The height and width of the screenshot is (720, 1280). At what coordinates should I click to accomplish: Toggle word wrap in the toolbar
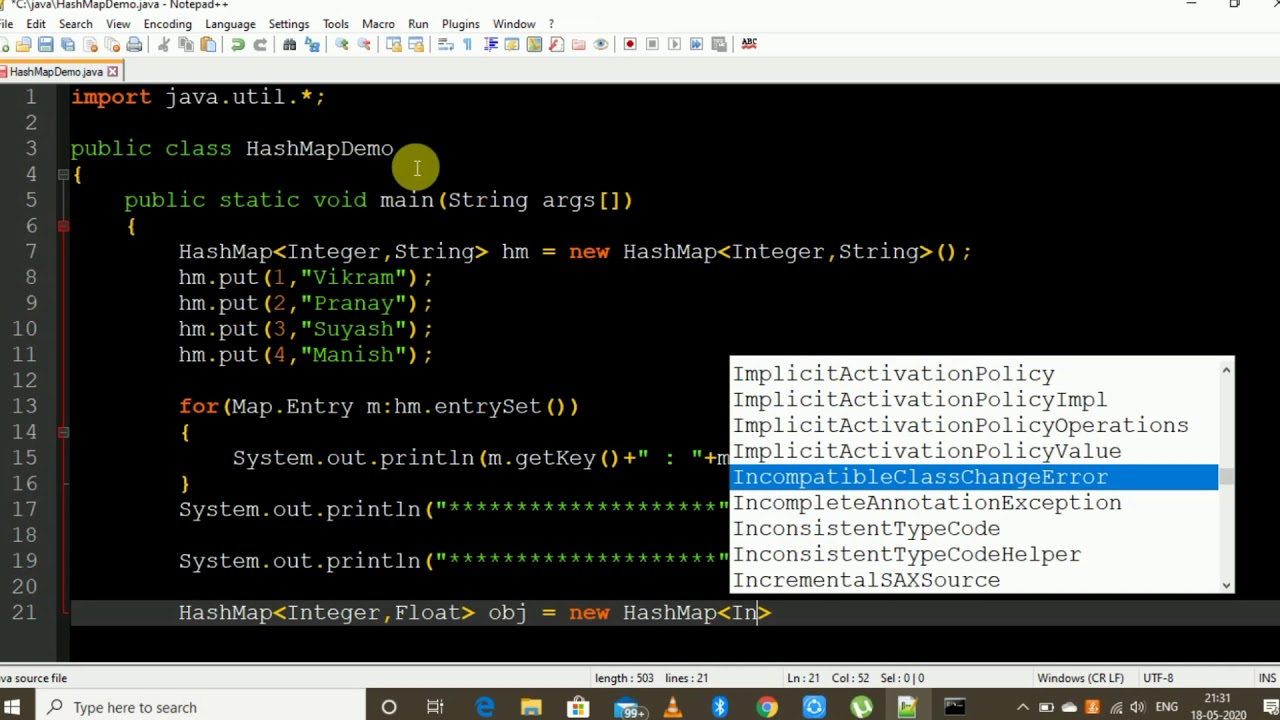(446, 44)
